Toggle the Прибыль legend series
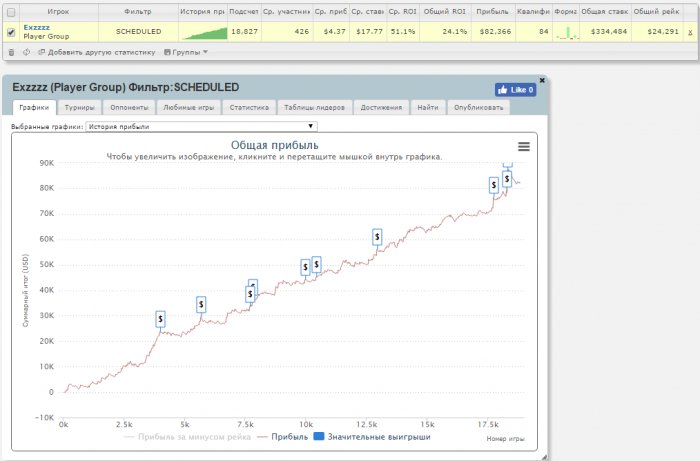Viewport: 700px width, 461px height. 283,437
